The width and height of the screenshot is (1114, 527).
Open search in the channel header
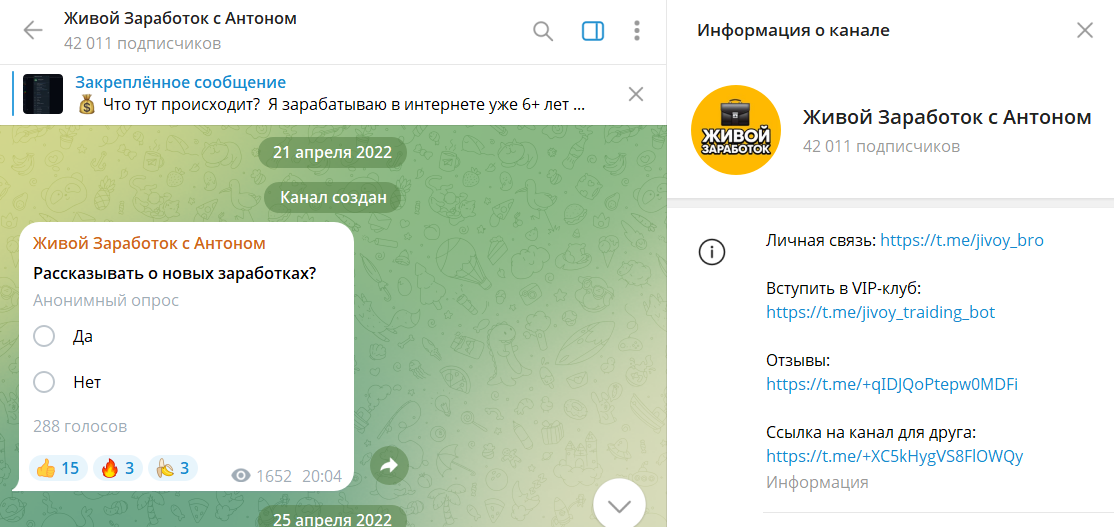[x=543, y=31]
